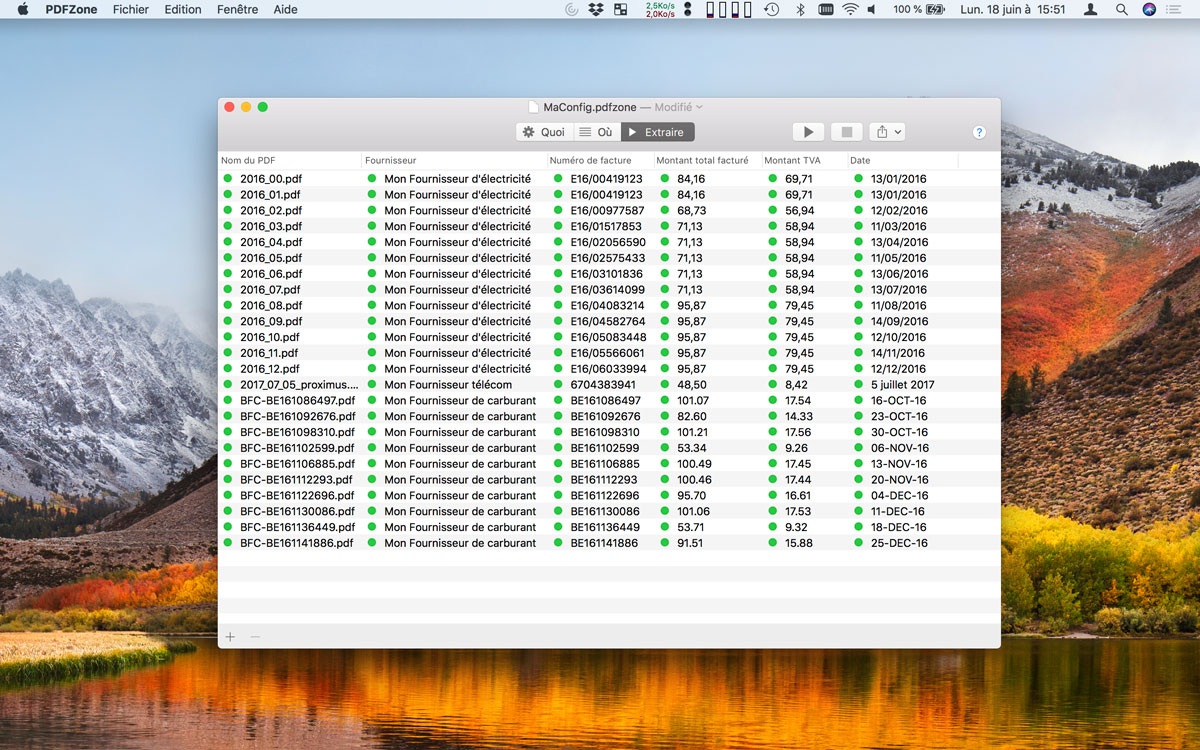Open Spotlight search magnifier
The height and width of the screenshot is (750, 1200).
tap(1121, 9)
